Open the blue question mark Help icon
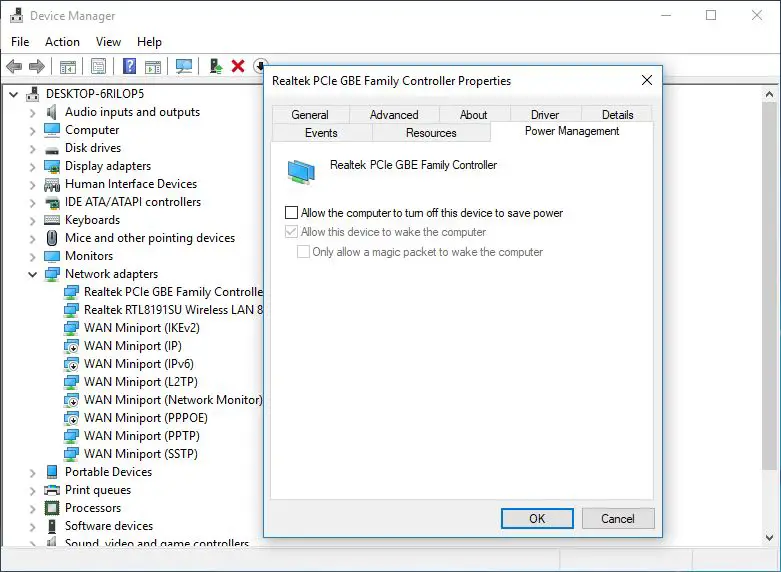This screenshot has width=781, height=572. pyautogui.click(x=130, y=66)
